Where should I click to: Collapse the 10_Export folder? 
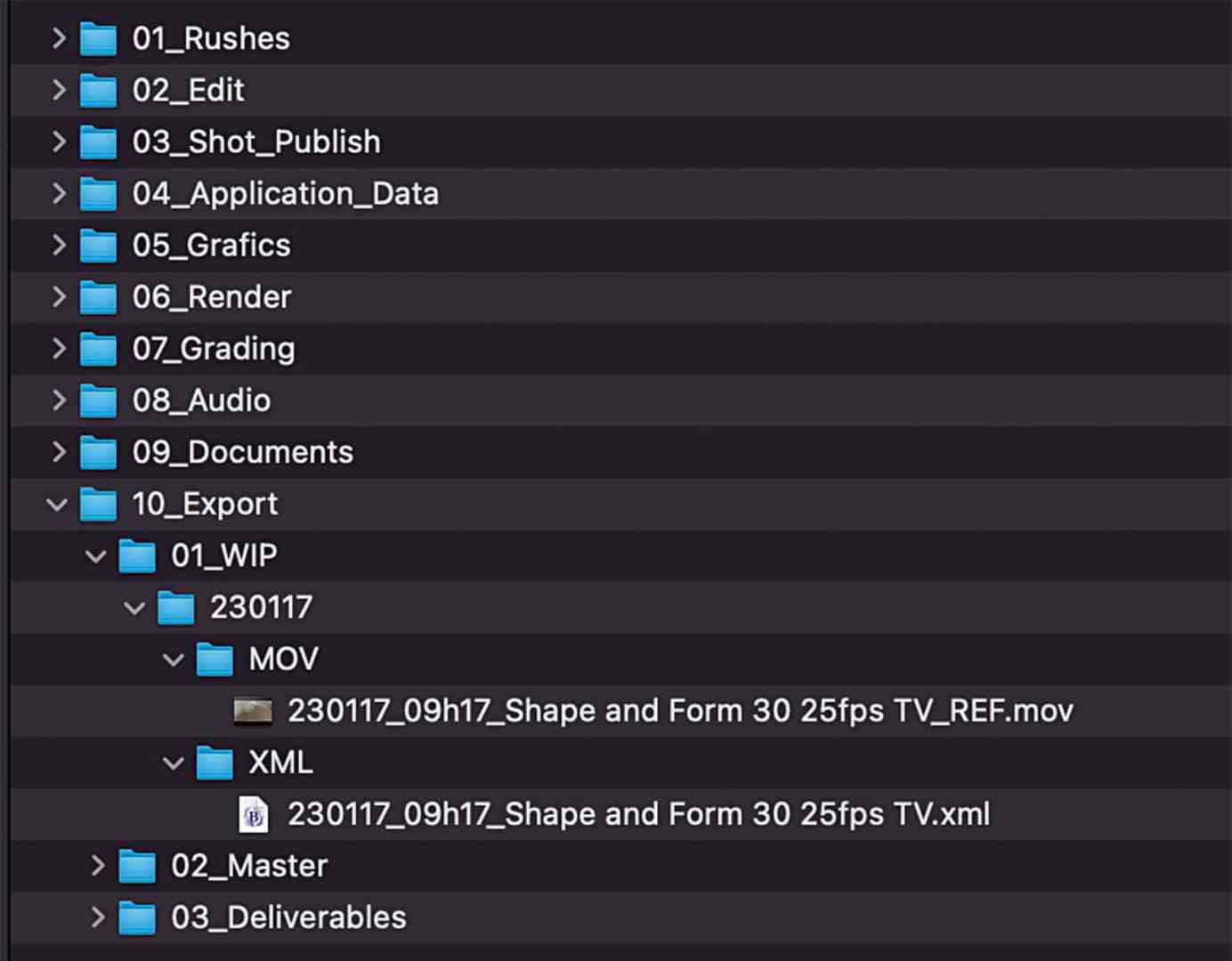click(58, 505)
